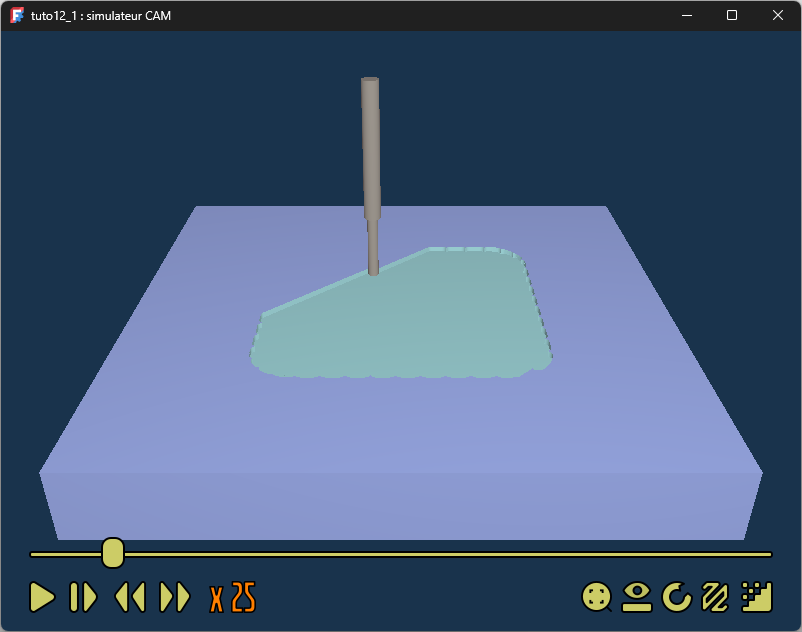Click the circle-over-bar icon in the bottom toolbar

pos(637,597)
